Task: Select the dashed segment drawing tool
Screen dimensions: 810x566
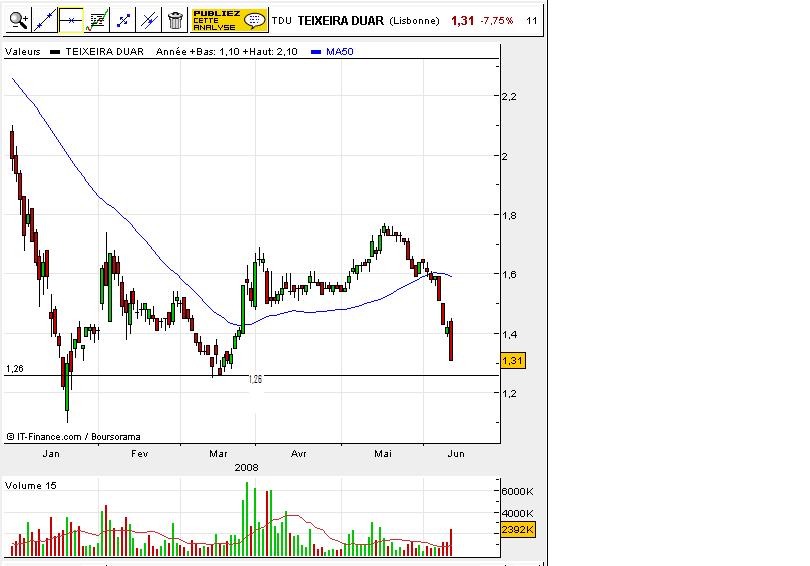Action: (x=122, y=21)
